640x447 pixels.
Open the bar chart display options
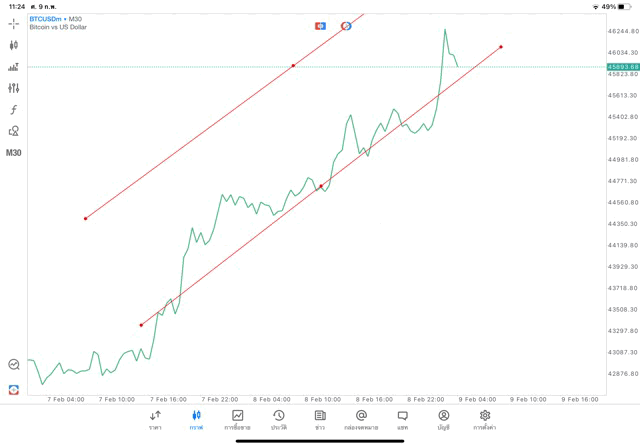pos(14,67)
